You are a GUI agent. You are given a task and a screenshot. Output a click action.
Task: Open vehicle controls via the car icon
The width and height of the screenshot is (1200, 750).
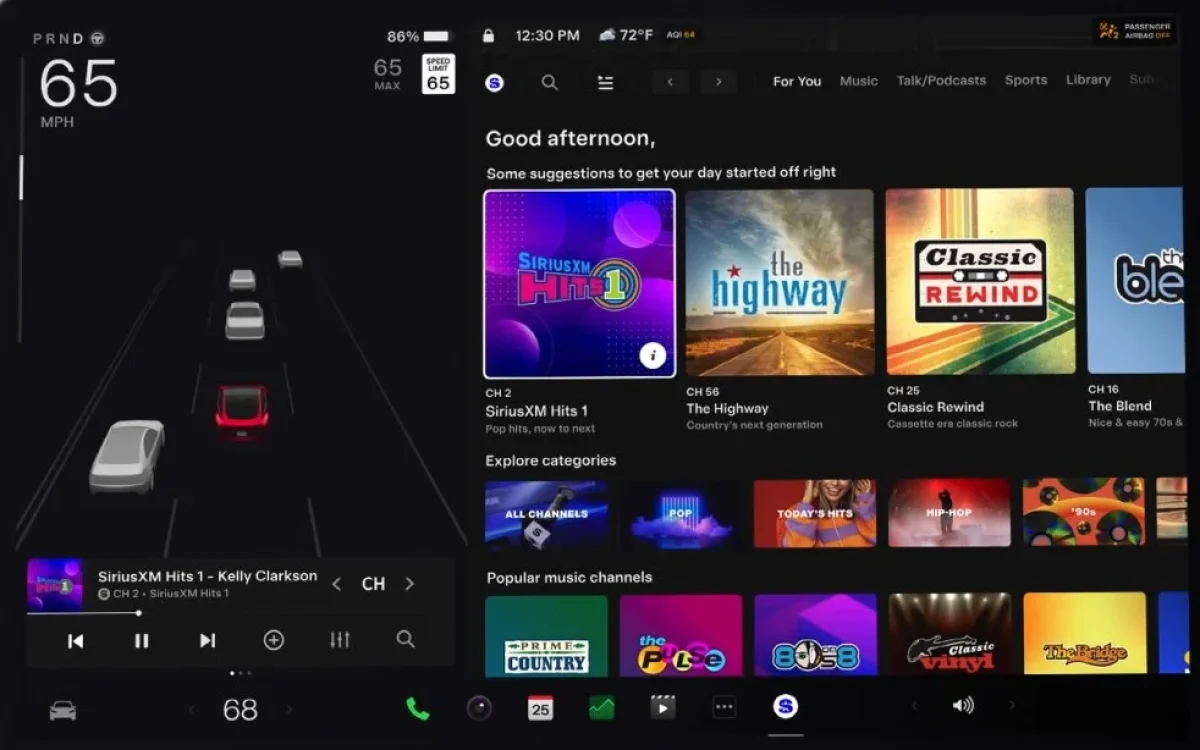(x=63, y=710)
